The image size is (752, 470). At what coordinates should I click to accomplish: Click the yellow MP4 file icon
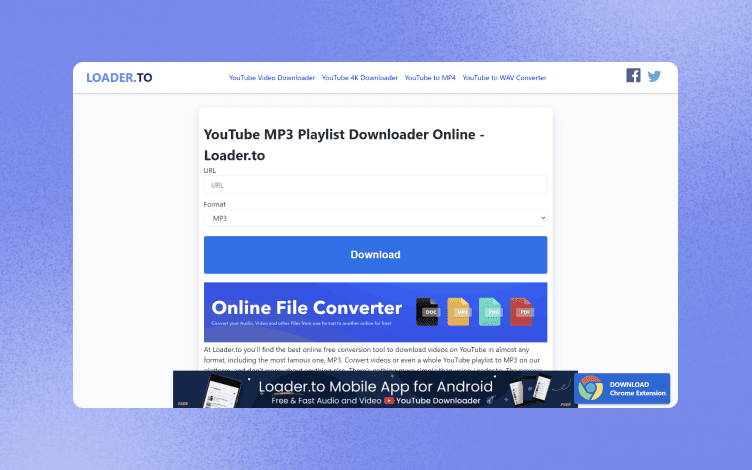[458, 312]
